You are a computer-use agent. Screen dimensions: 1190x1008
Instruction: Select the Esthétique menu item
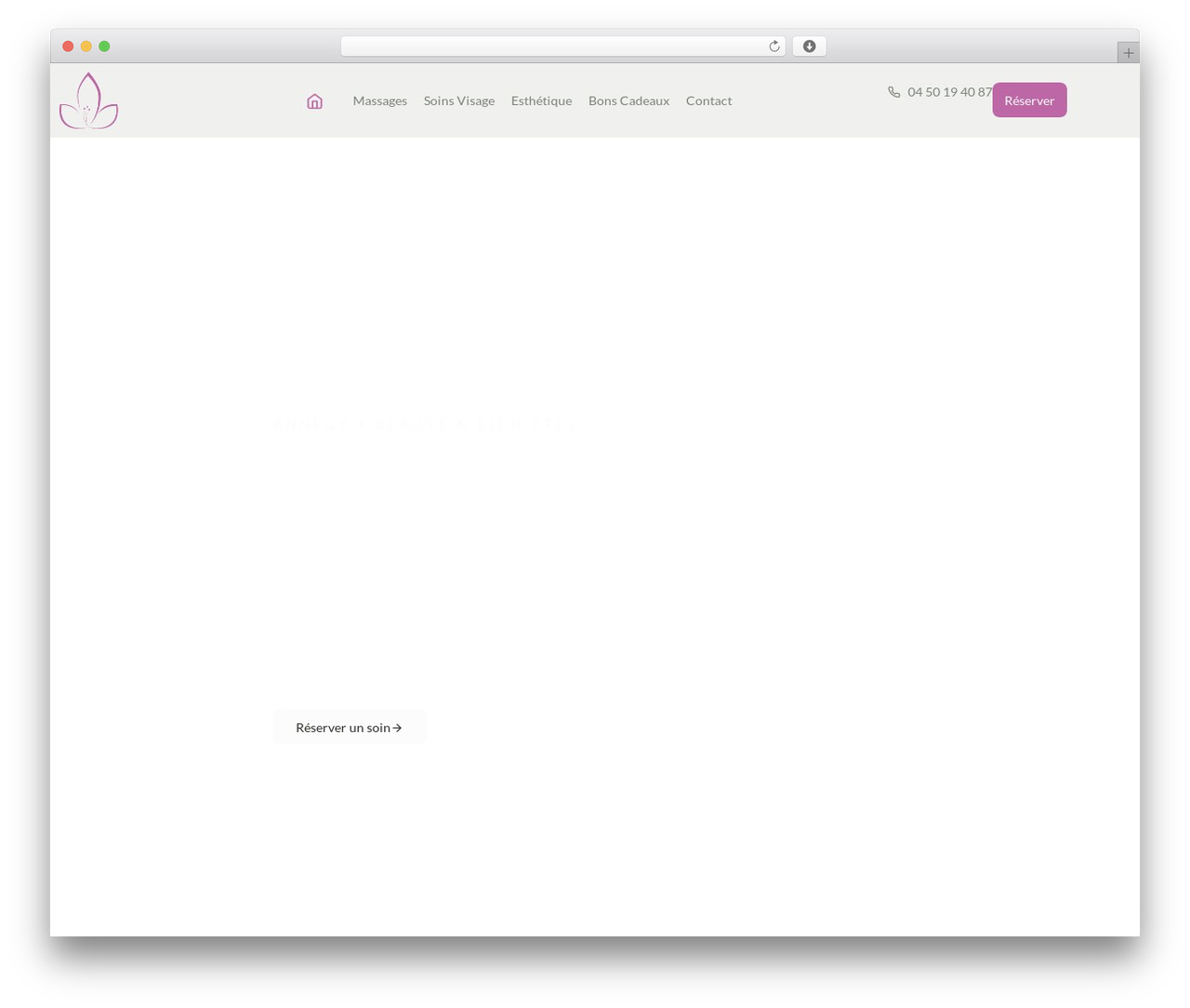click(x=541, y=100)
